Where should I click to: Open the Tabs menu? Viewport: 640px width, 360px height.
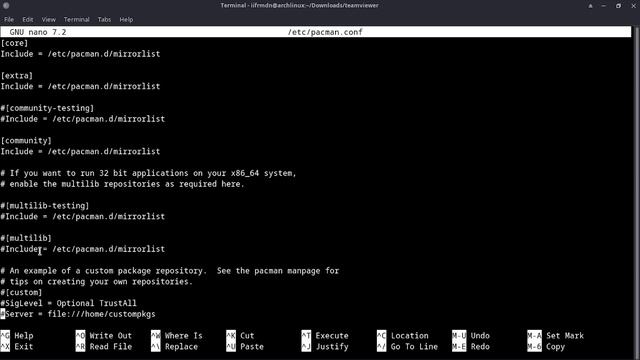[x=104, y=19]
